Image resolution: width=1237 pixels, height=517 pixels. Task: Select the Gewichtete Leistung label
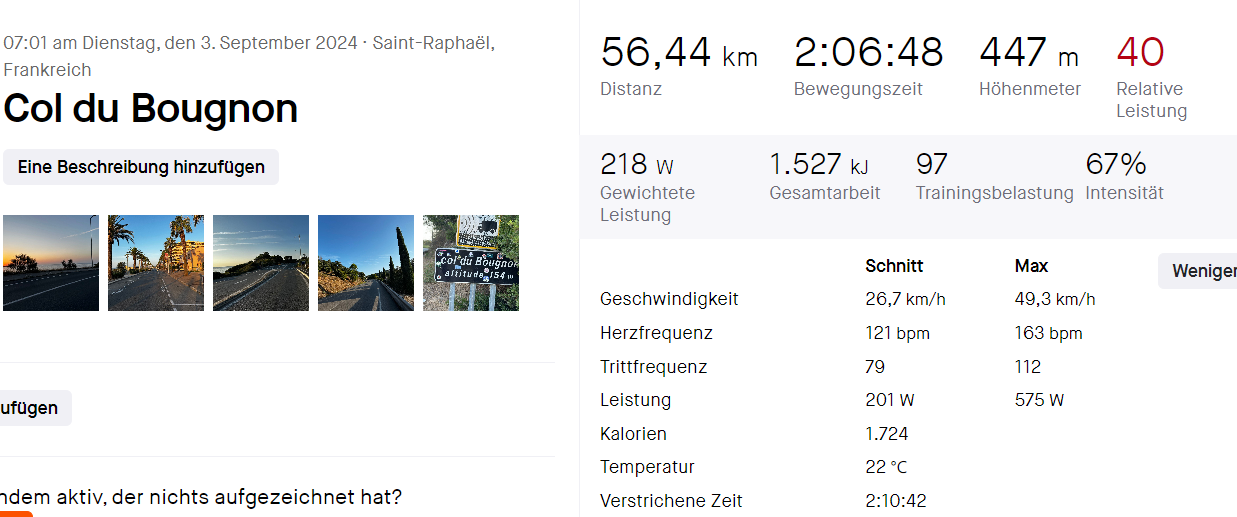pos(647,203)
